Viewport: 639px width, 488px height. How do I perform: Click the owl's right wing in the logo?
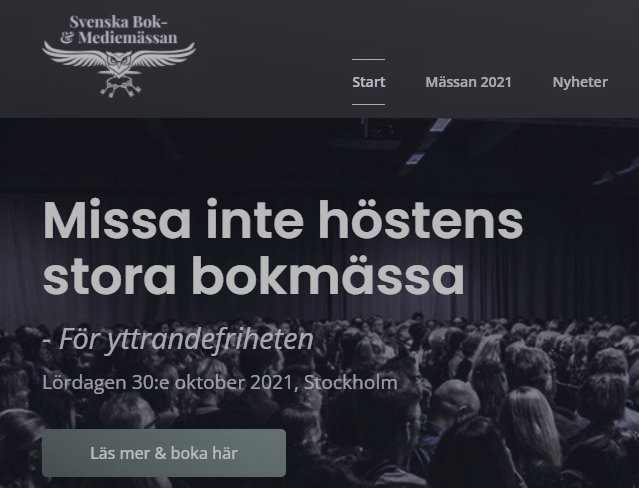(x=164, y=55)
